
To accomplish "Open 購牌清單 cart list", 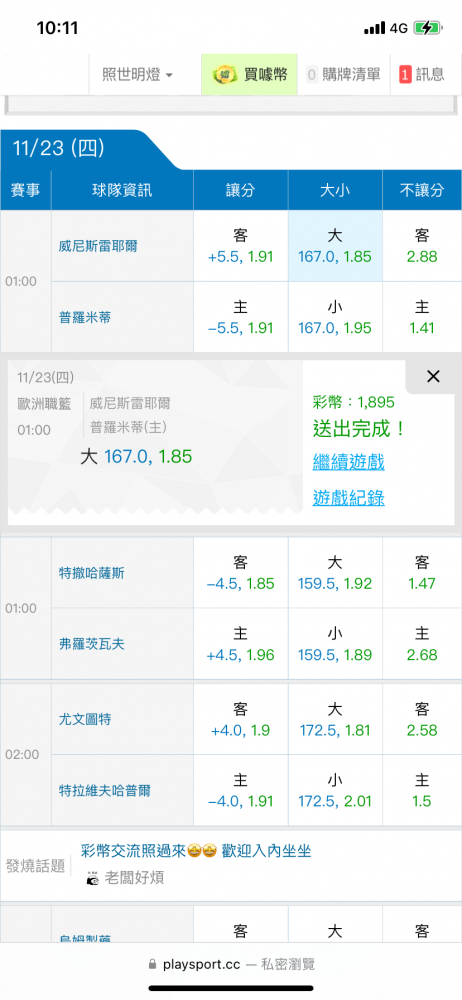I will [x=343, y=75].
